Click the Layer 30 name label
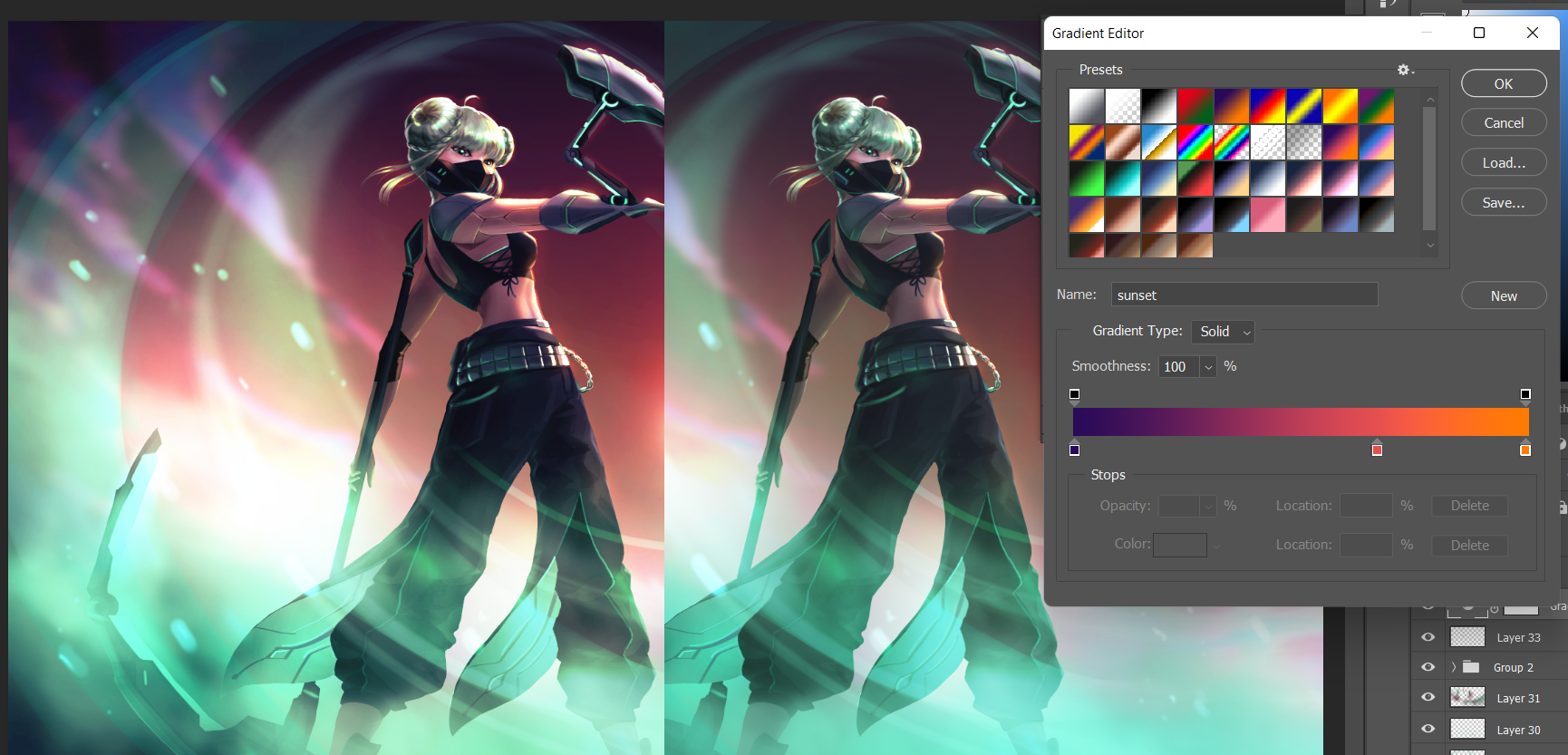Screen dimensions: 1568x755 [x=1518, y=731]
